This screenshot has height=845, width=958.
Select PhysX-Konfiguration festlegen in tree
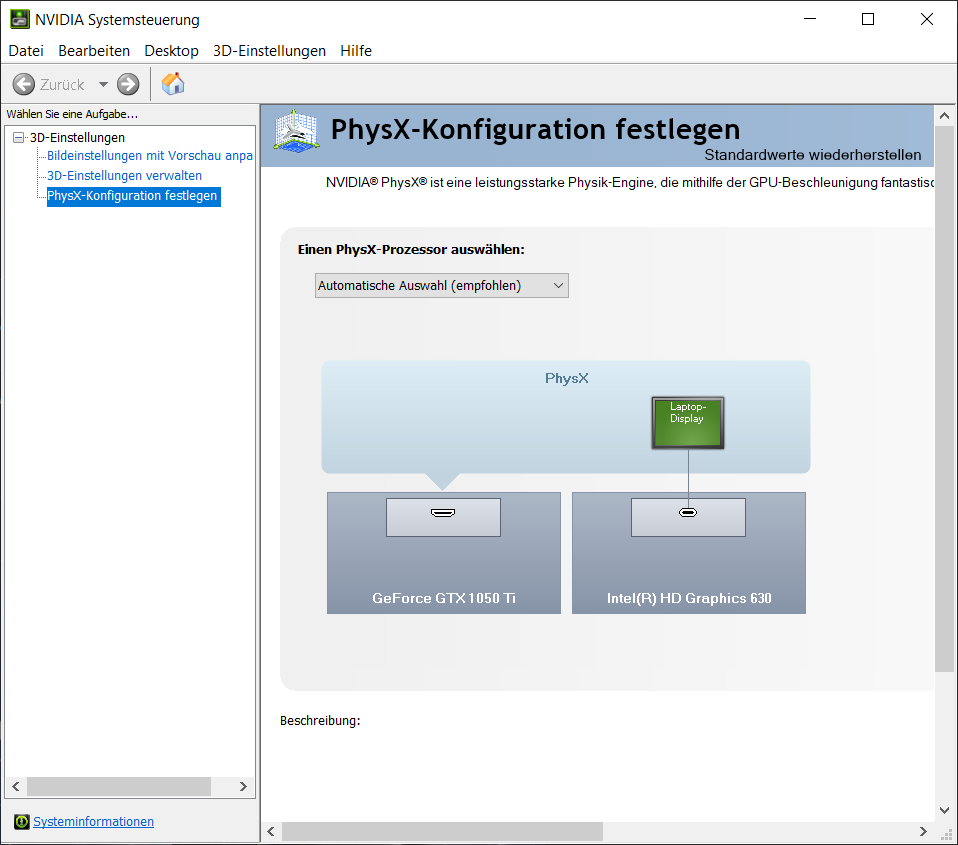tap(133, 196)
